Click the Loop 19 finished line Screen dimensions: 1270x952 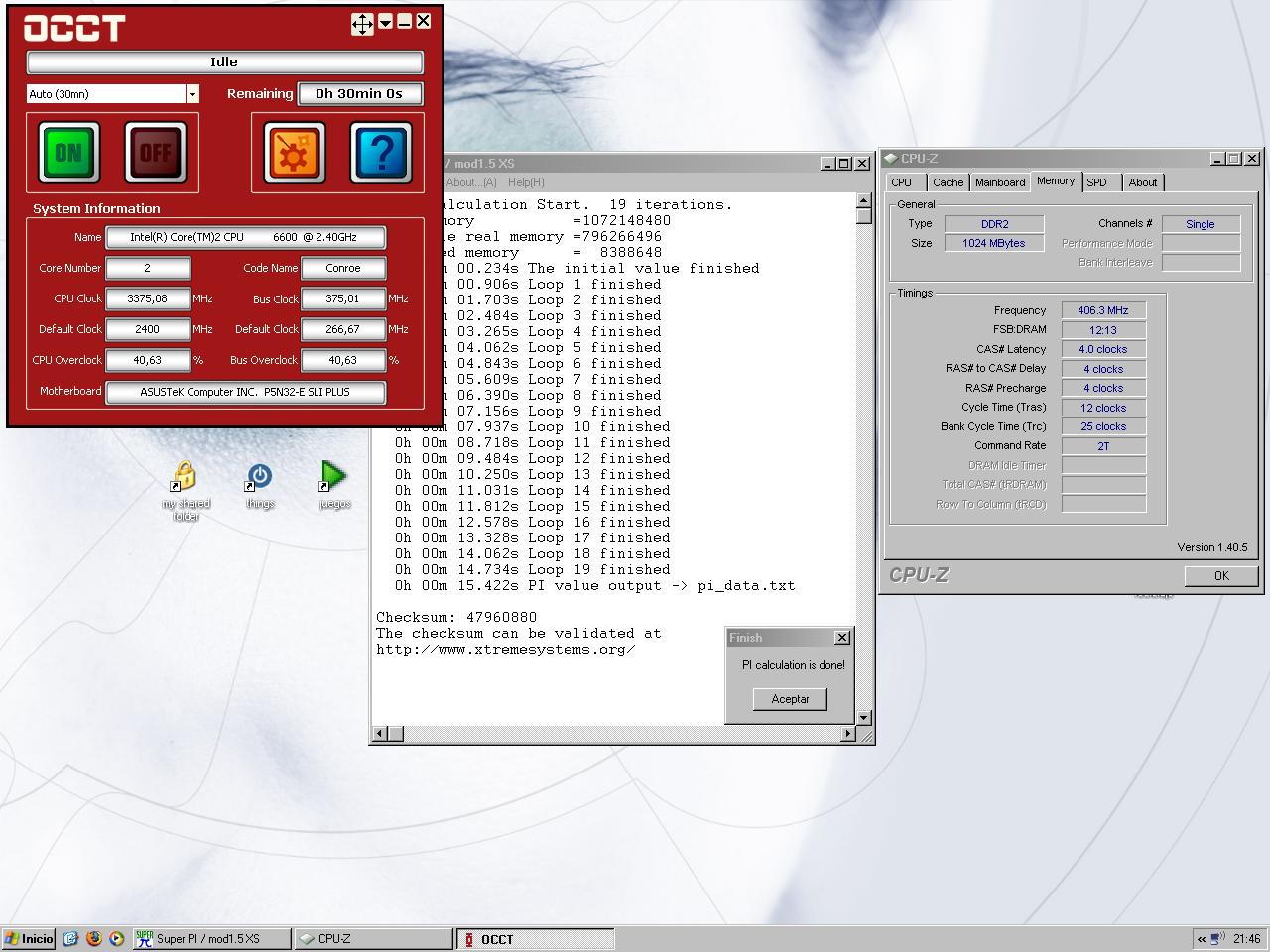click(532, 570)
